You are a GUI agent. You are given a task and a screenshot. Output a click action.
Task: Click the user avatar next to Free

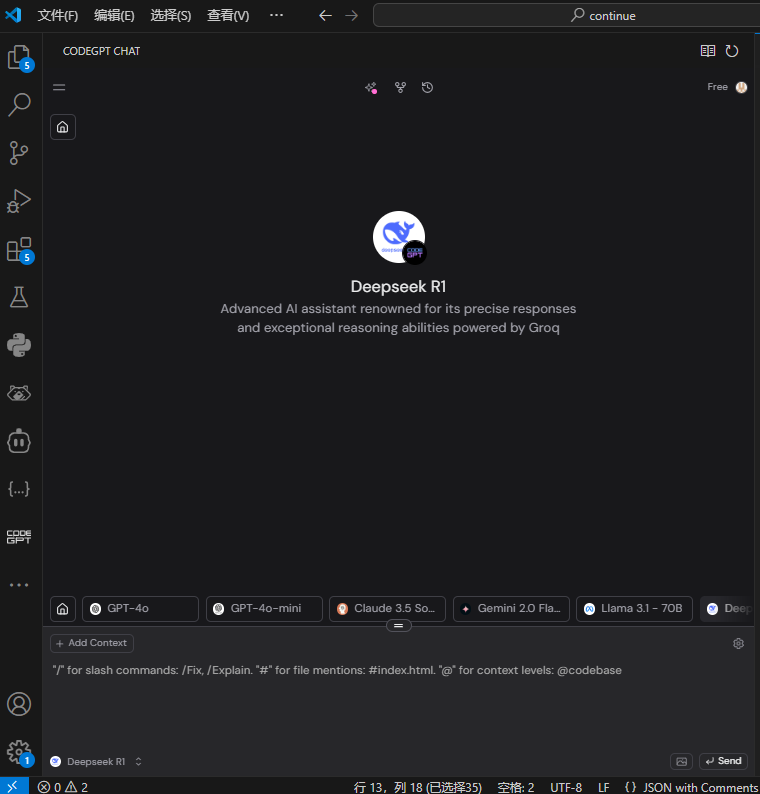click(741, 87)
